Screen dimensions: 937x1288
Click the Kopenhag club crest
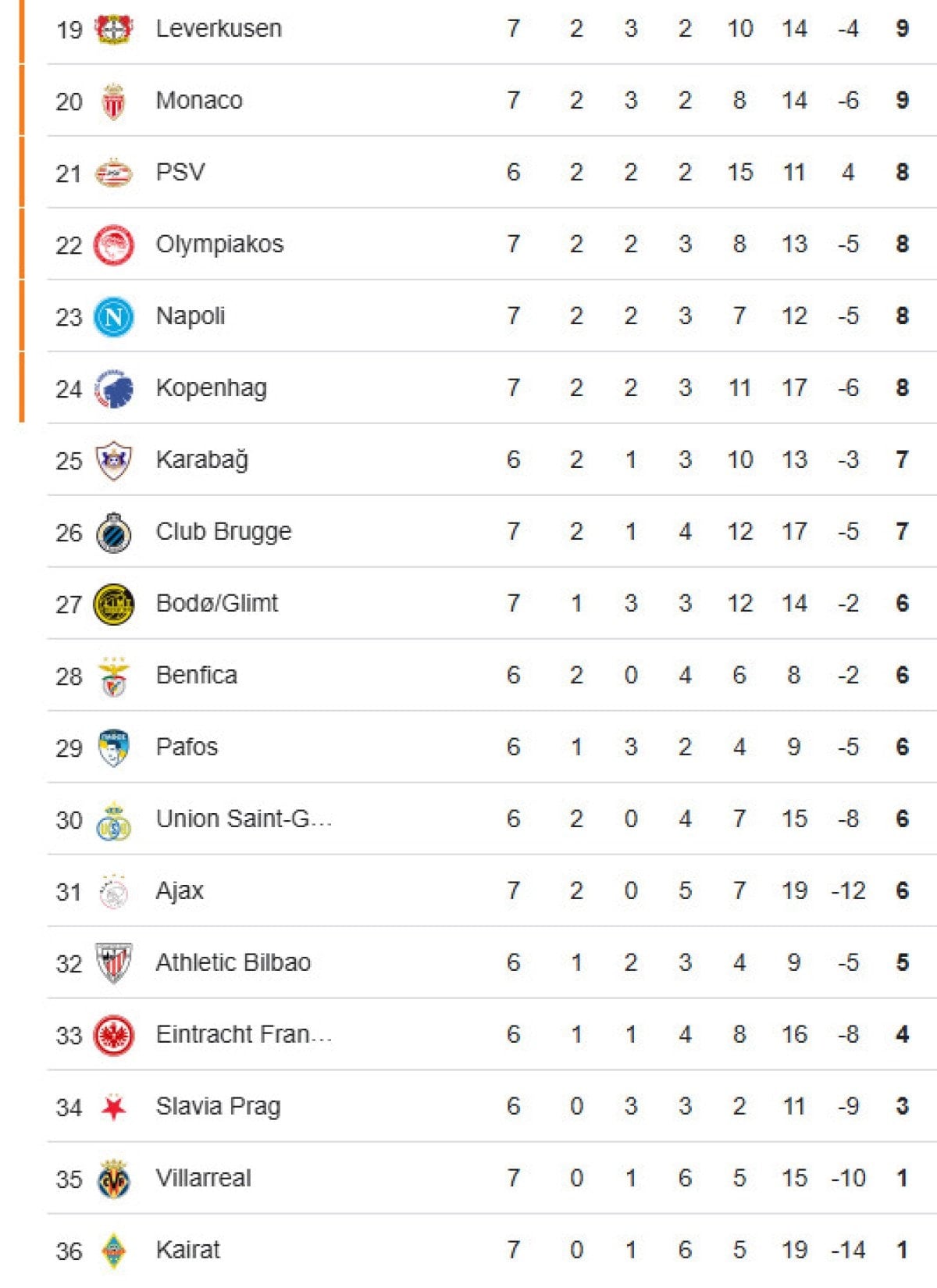click(x=113, y=389)
